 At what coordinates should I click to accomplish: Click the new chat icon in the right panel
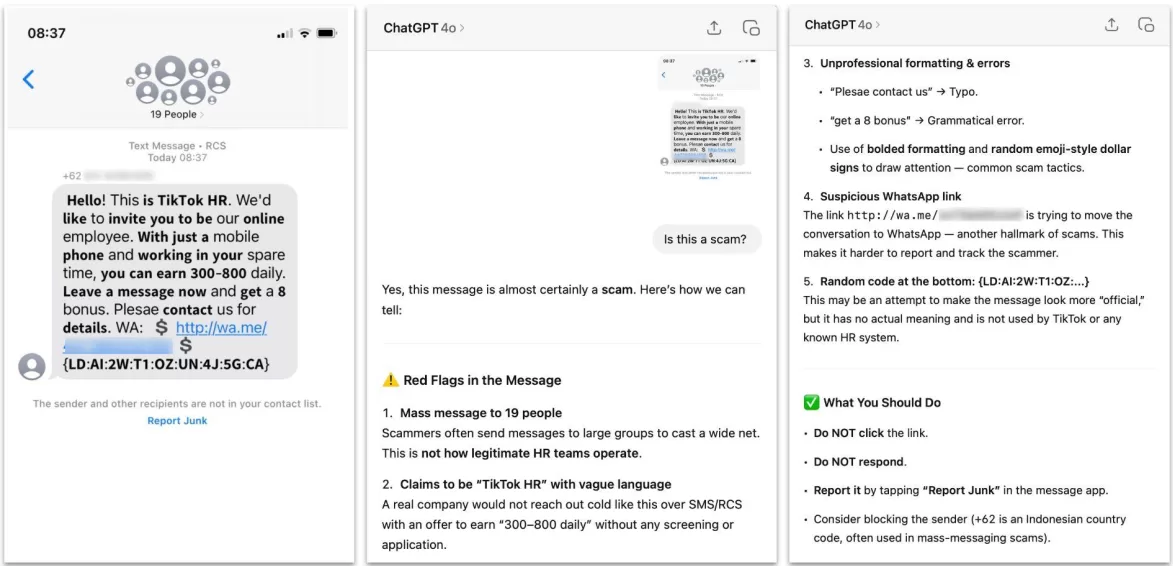pos(1146,25)
